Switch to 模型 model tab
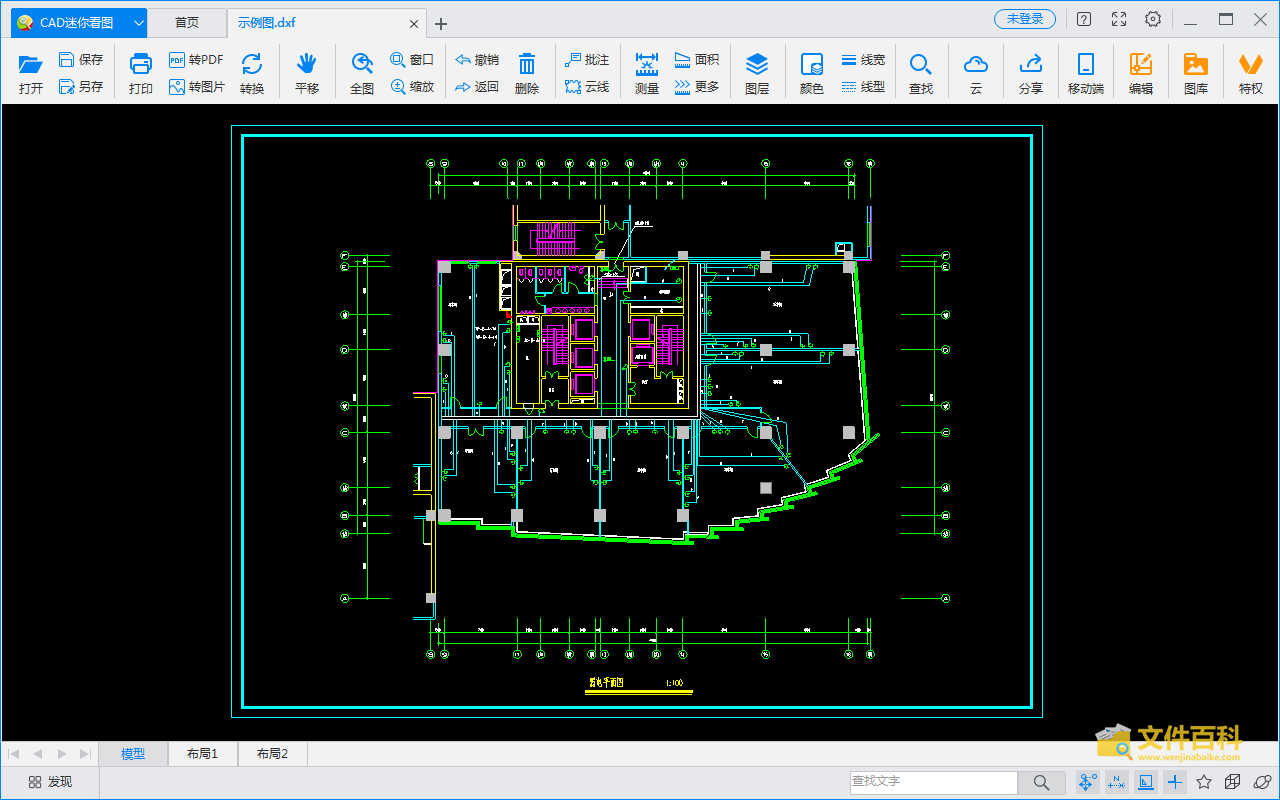 pyautogui.click(x=133, y=754)
